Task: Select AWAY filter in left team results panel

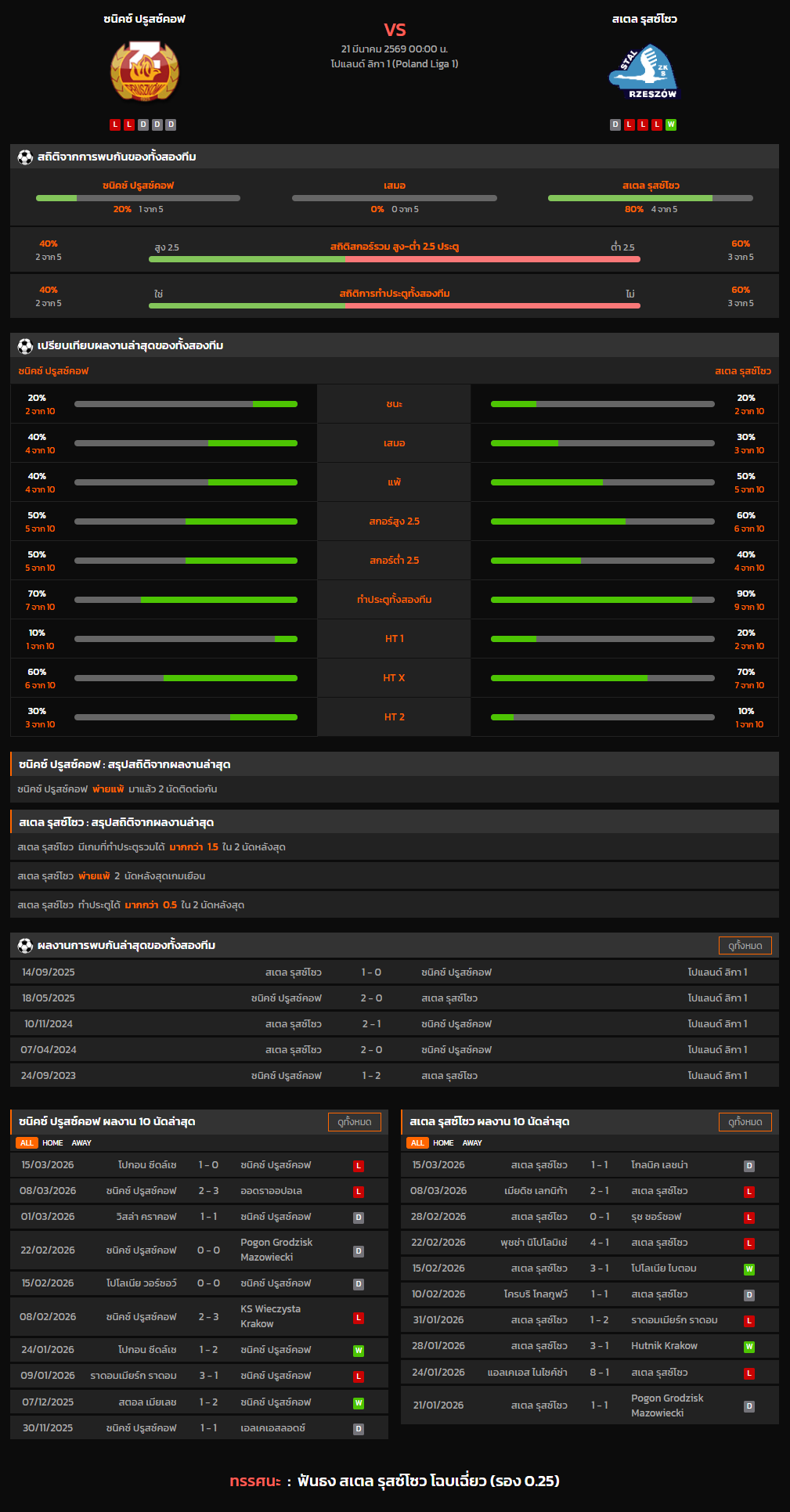Action: (x=81, y=1143)
